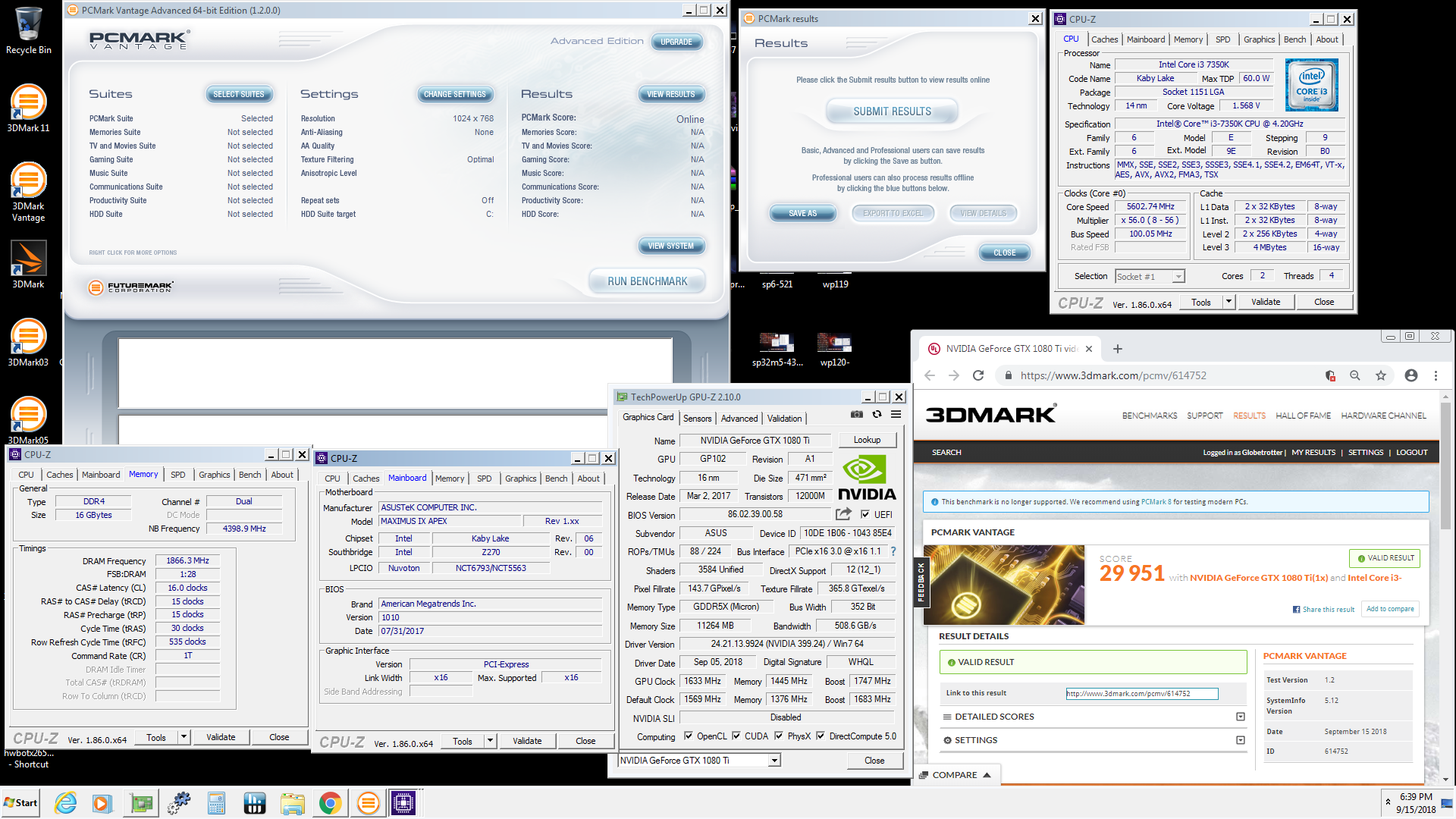Open Graphics tab in CPU-Z Mainboard window
Image resolution: width=1456 pixels, height=819 pixels.
pos(520,479)
